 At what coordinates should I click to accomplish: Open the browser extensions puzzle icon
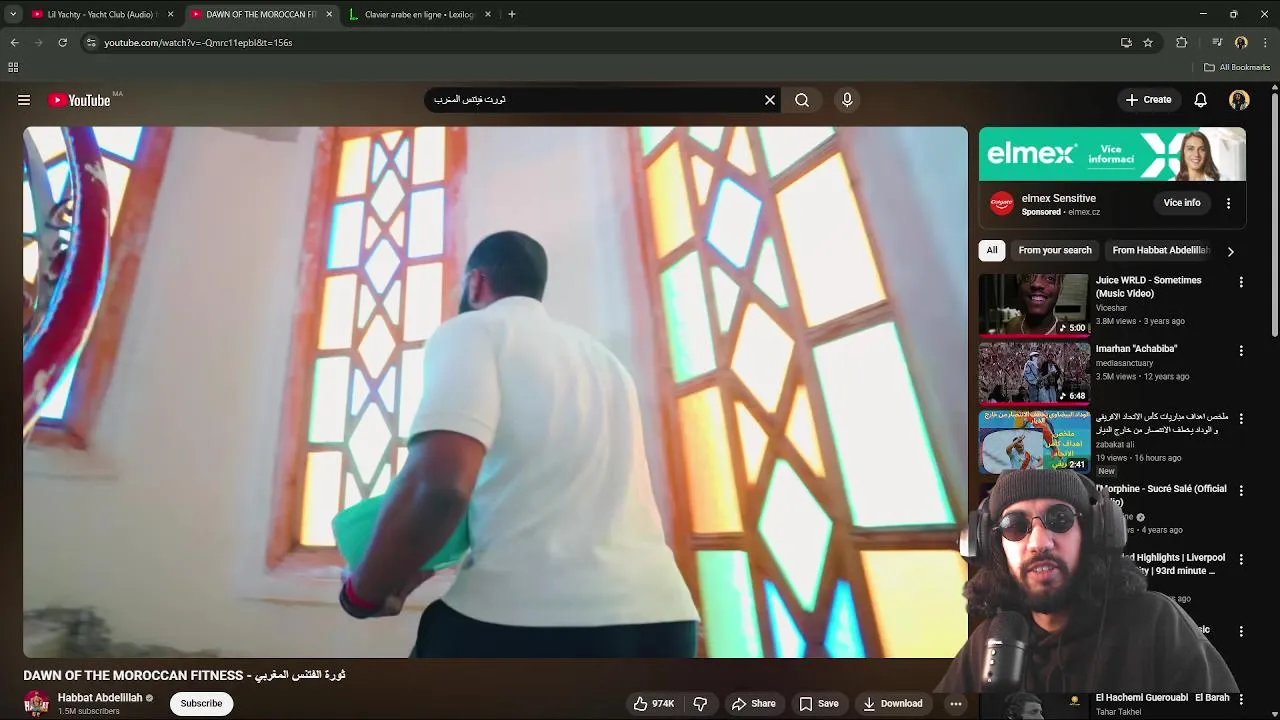[1182, 43]
